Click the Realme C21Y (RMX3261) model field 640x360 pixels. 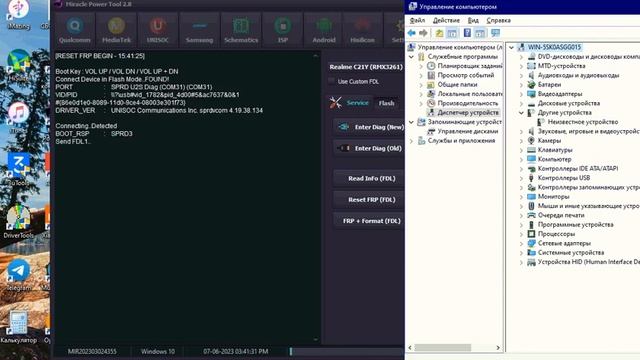(366, 67)
